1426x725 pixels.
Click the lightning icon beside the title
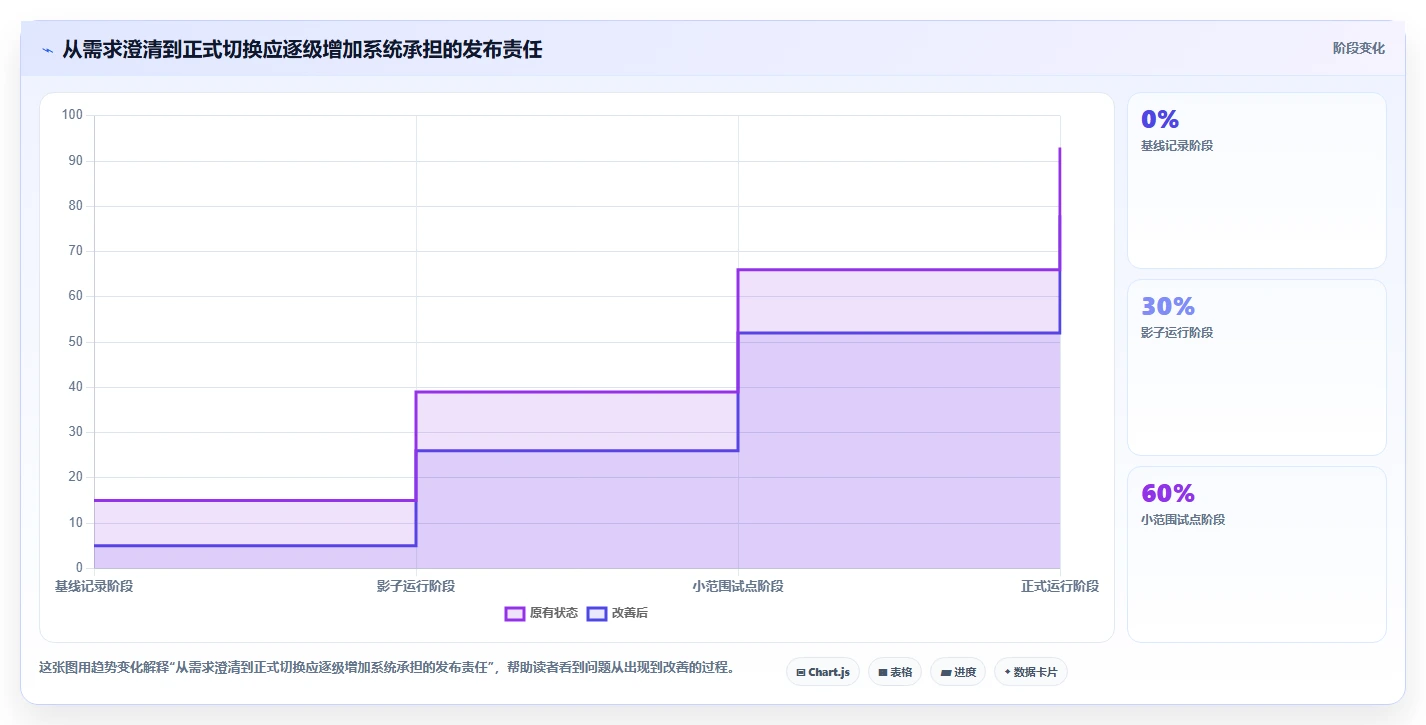click(47, 50)
